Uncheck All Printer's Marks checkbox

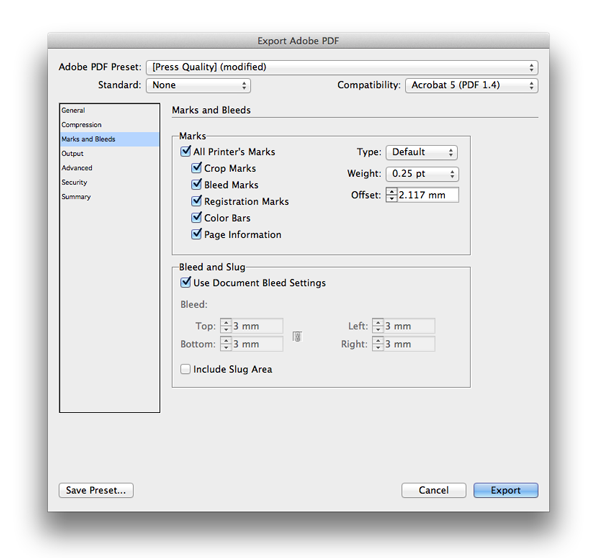186,152
